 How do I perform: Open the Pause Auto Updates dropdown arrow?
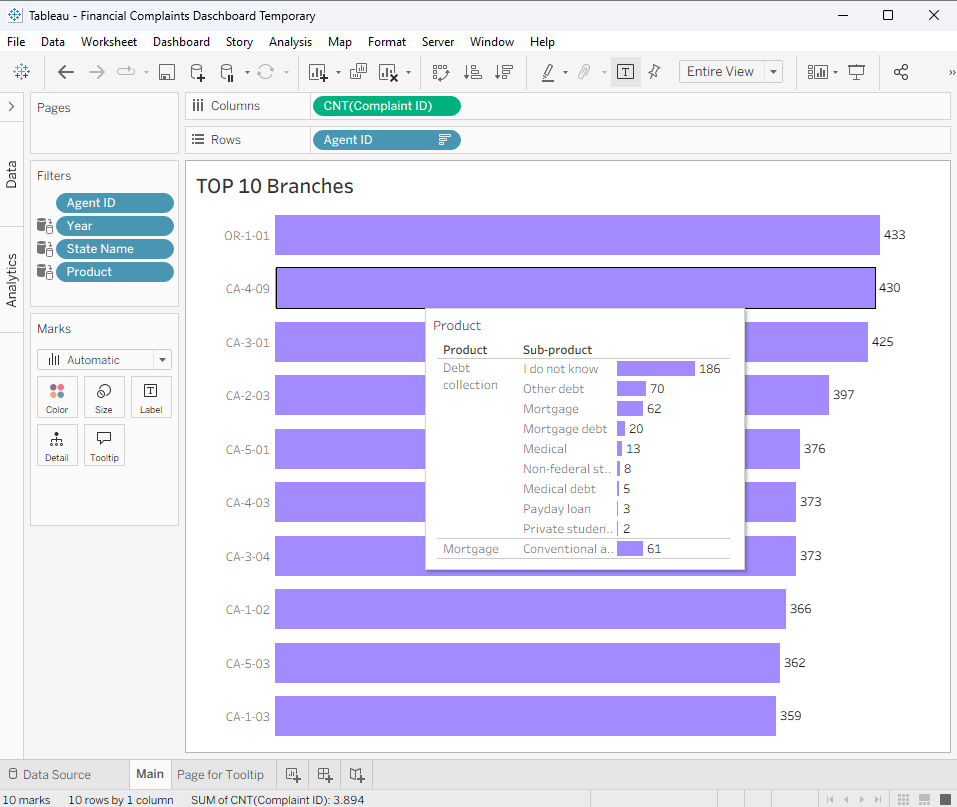247,73
